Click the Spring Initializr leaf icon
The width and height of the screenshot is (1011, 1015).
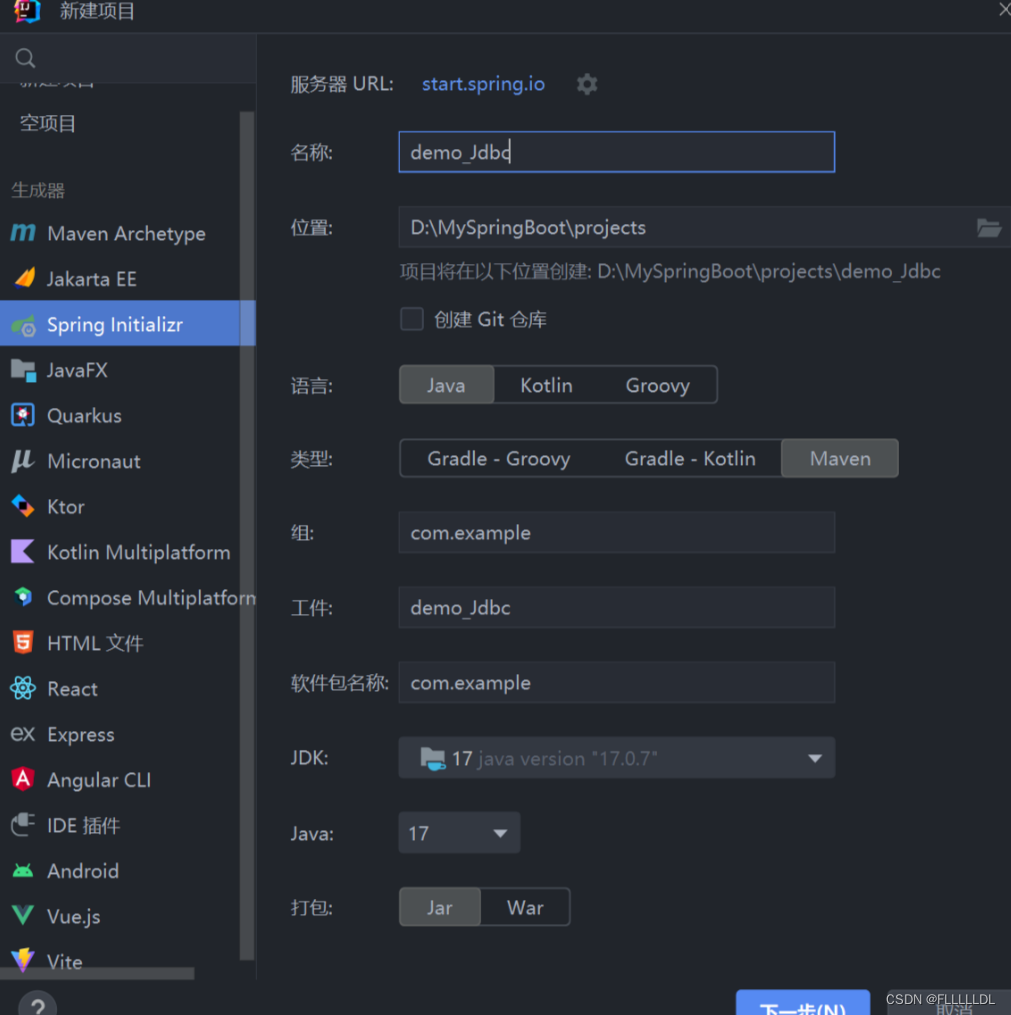[x=24, y=325]
